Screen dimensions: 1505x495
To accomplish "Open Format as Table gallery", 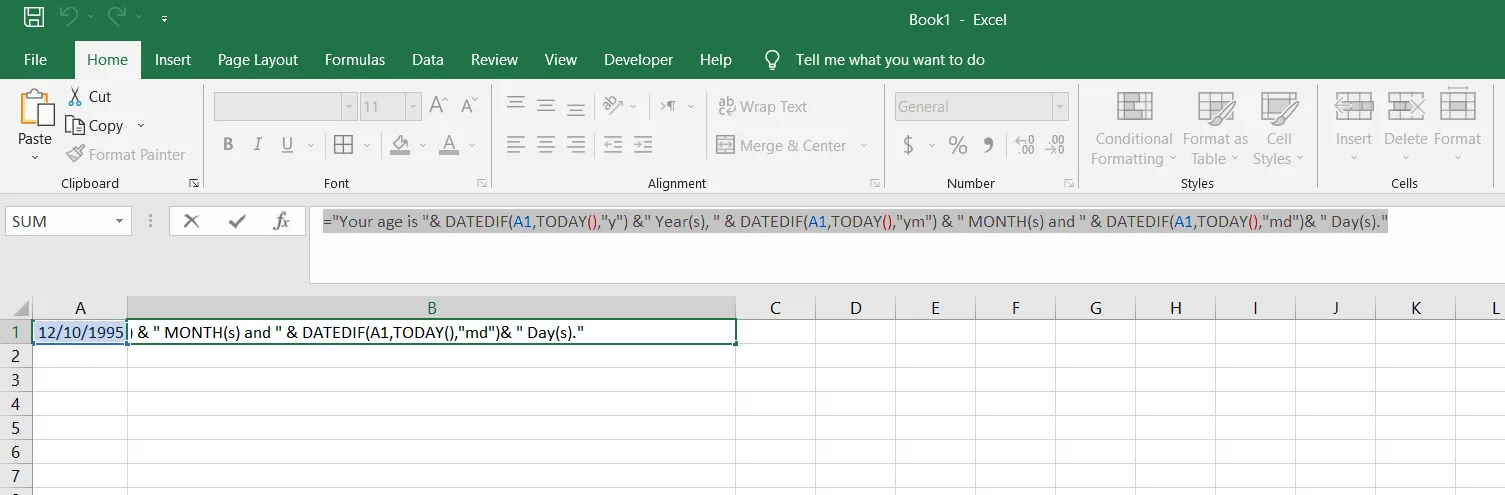I will pyautogui.click(x=1215, y=128).
